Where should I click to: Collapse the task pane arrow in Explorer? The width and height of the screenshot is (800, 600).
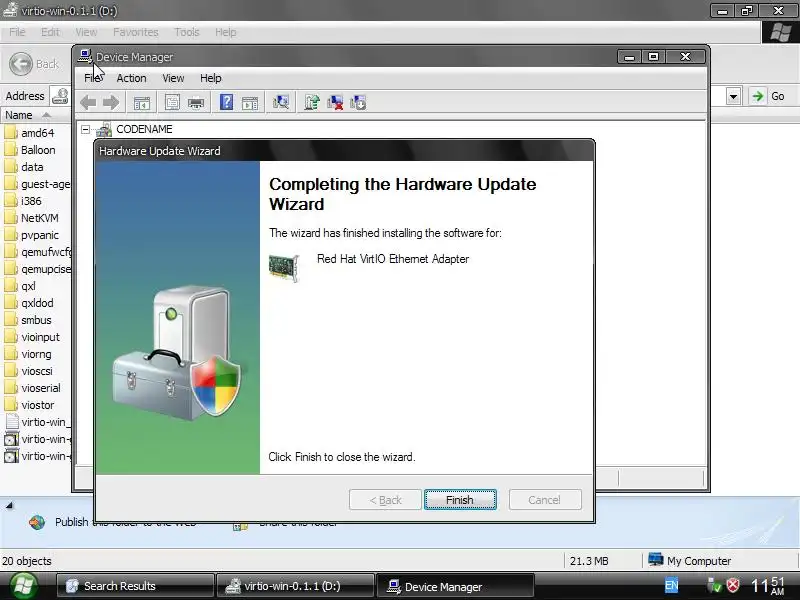[x=9, y=506]
